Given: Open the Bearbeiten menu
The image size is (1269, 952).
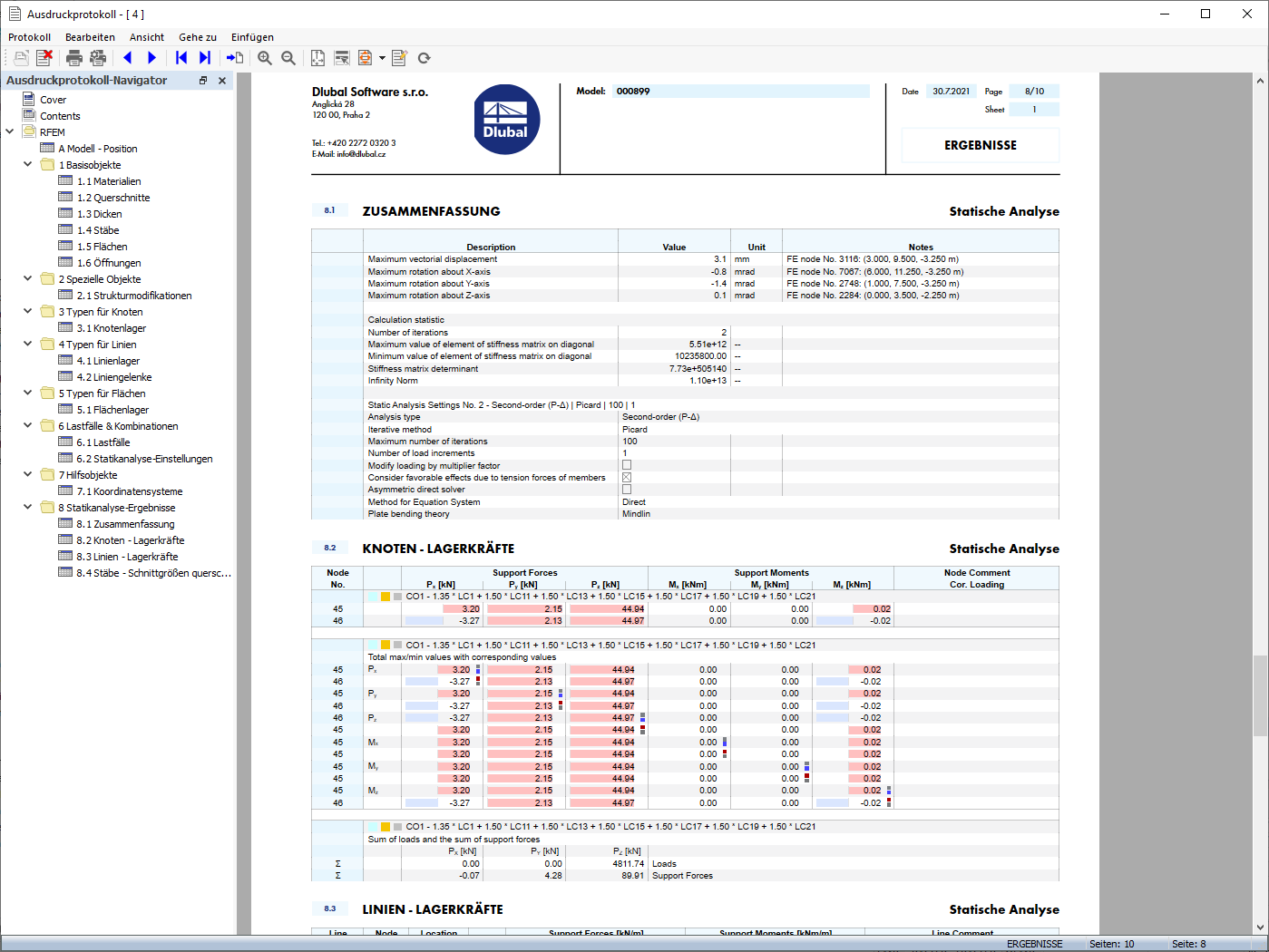Looking at the screenshot, I should click(x=90, y=37).
